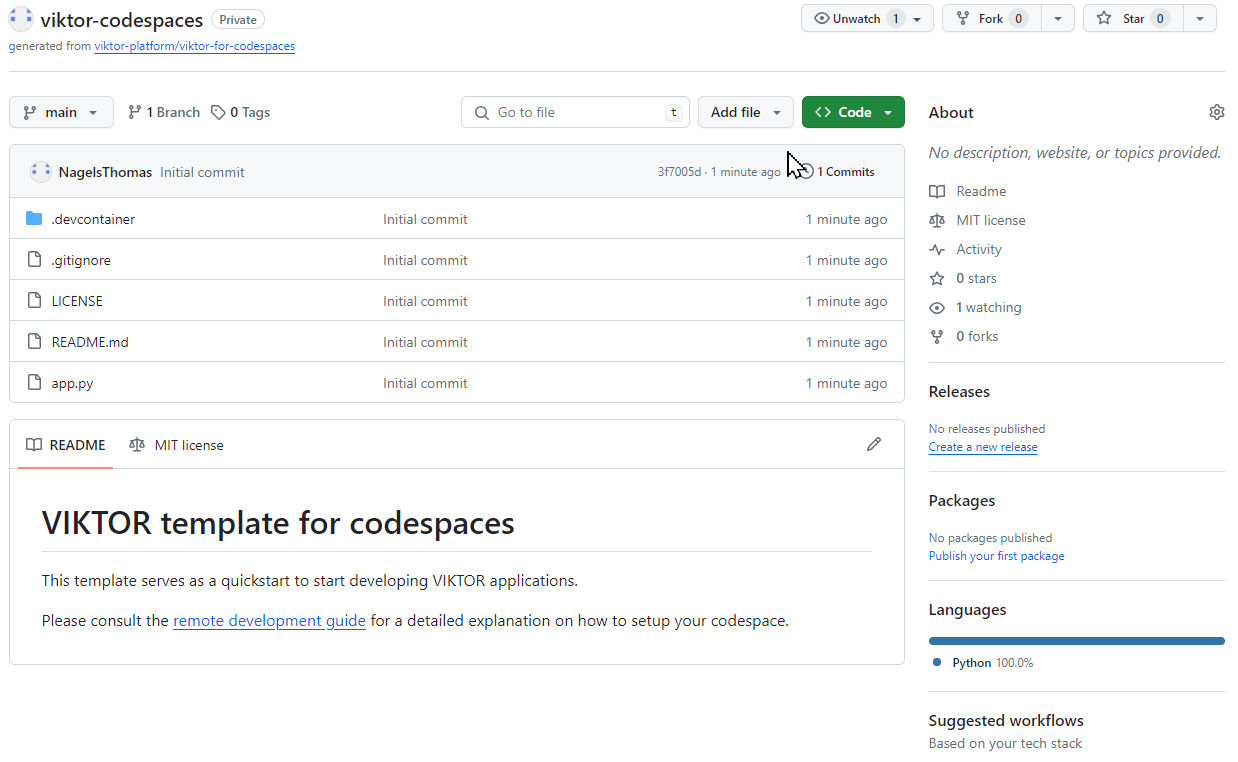Click Create a new release link
The image size is (1238, 762).
click(x=982, y=447)
